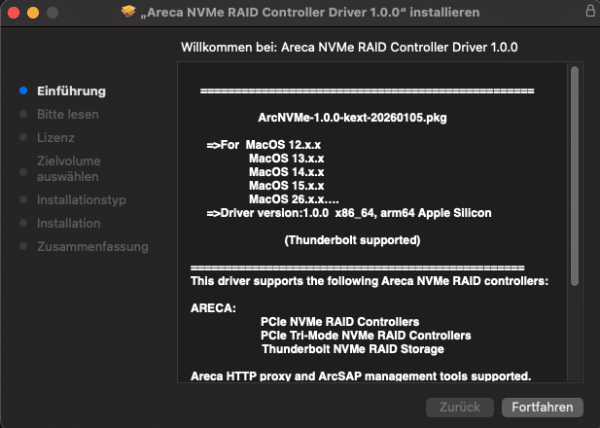
Task: Click the ArcNVMe-1.0.0-kext-20260105.pkg filename text
Action: click(352, 117)
